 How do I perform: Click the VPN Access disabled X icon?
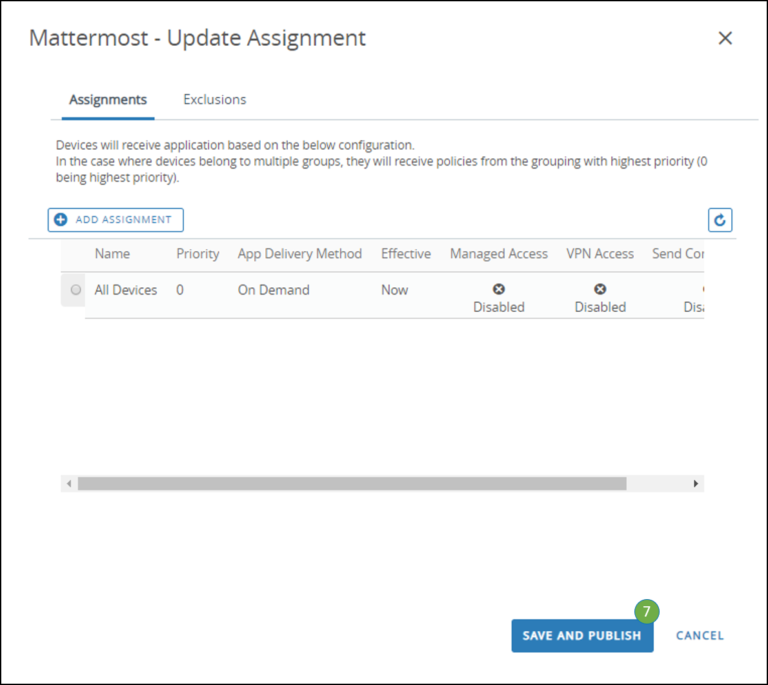[600, 289]
